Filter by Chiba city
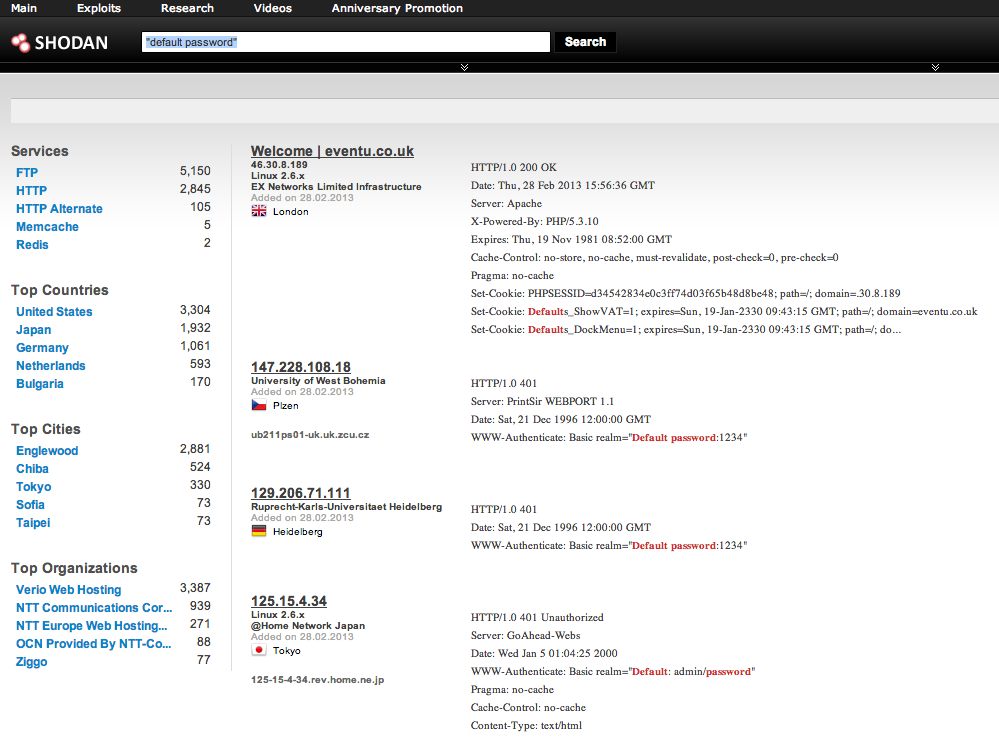Viewport: 999px width, 751px height. (x=32, y=468)
